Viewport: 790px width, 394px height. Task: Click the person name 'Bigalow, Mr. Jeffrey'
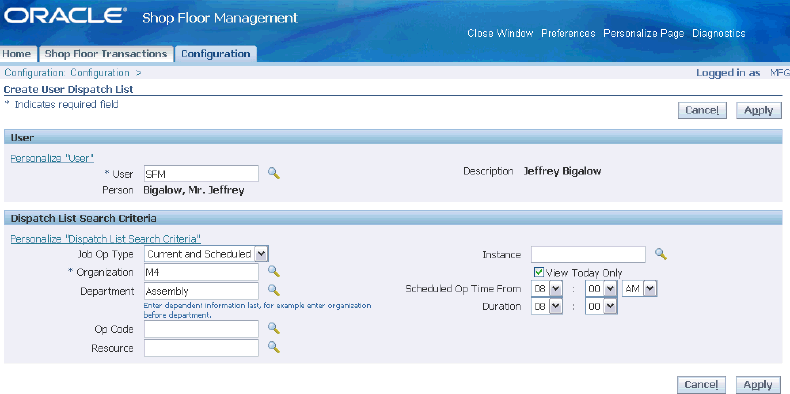(x=194, y=190)
